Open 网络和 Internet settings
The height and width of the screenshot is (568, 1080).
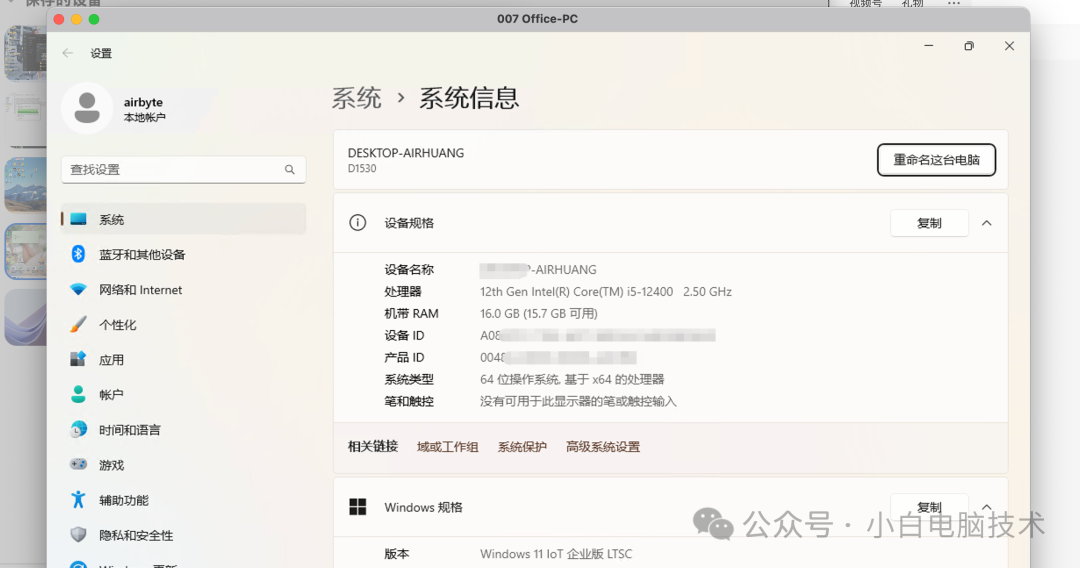click(183, 289)
